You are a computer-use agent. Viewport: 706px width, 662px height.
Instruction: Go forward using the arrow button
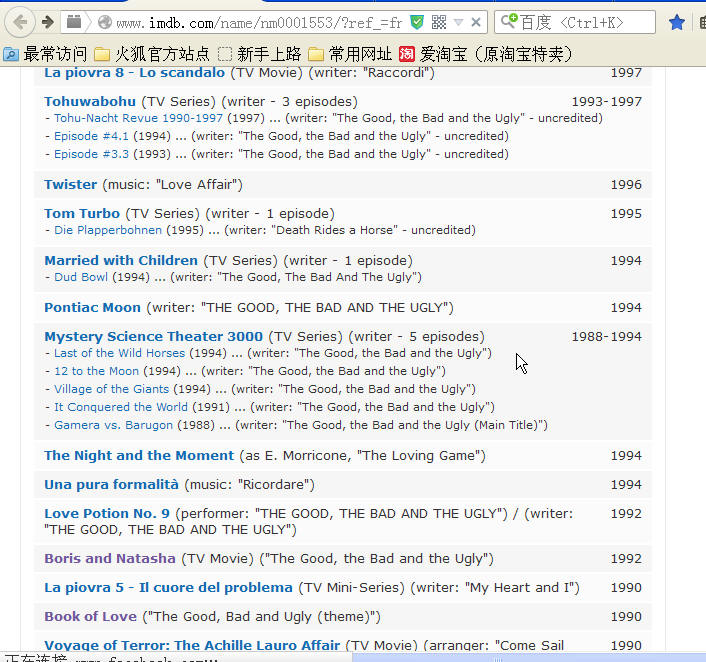48,22
